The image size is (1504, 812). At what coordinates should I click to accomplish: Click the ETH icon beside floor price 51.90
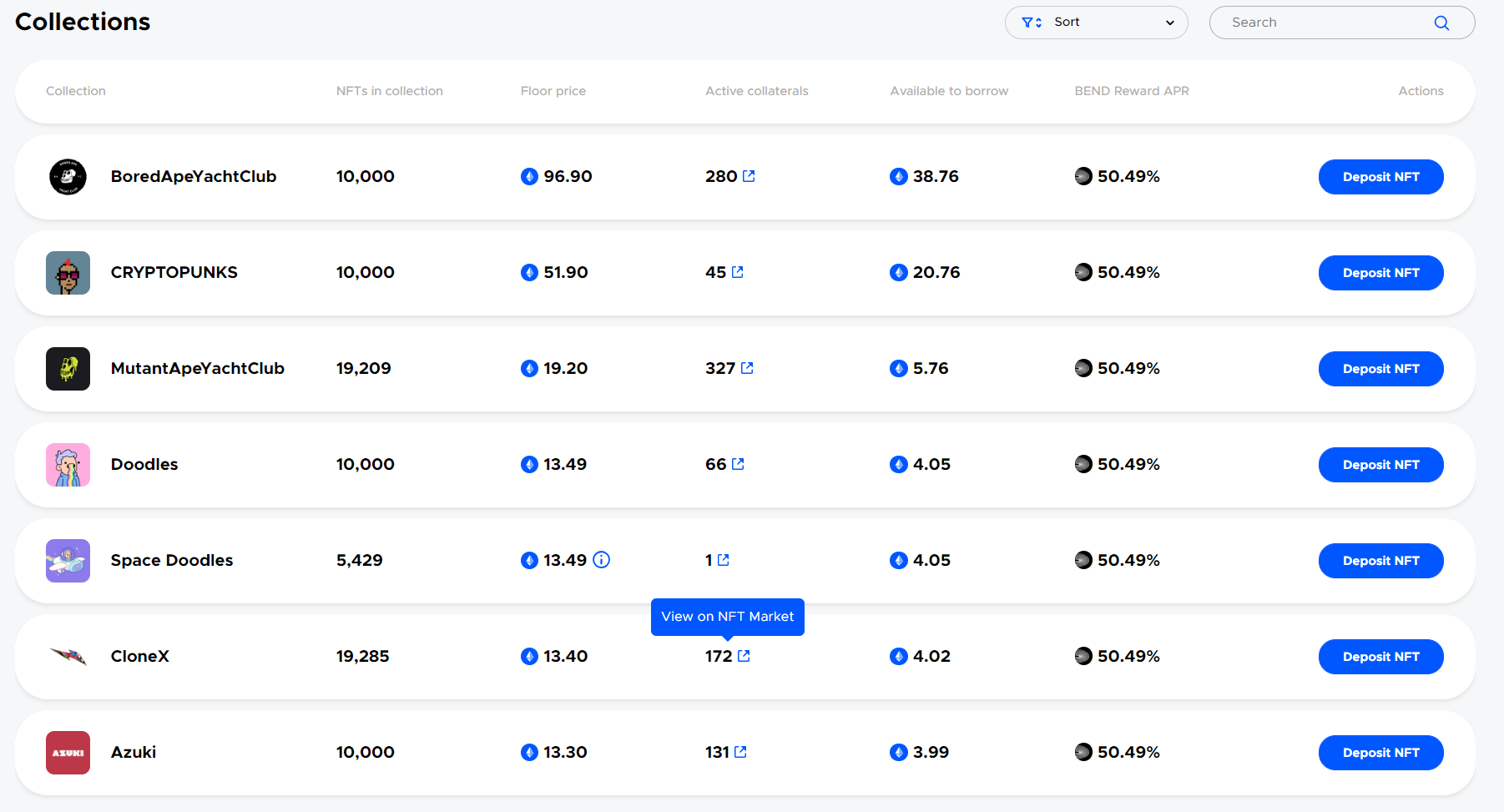pyautogui.click(x=529, y=272)
